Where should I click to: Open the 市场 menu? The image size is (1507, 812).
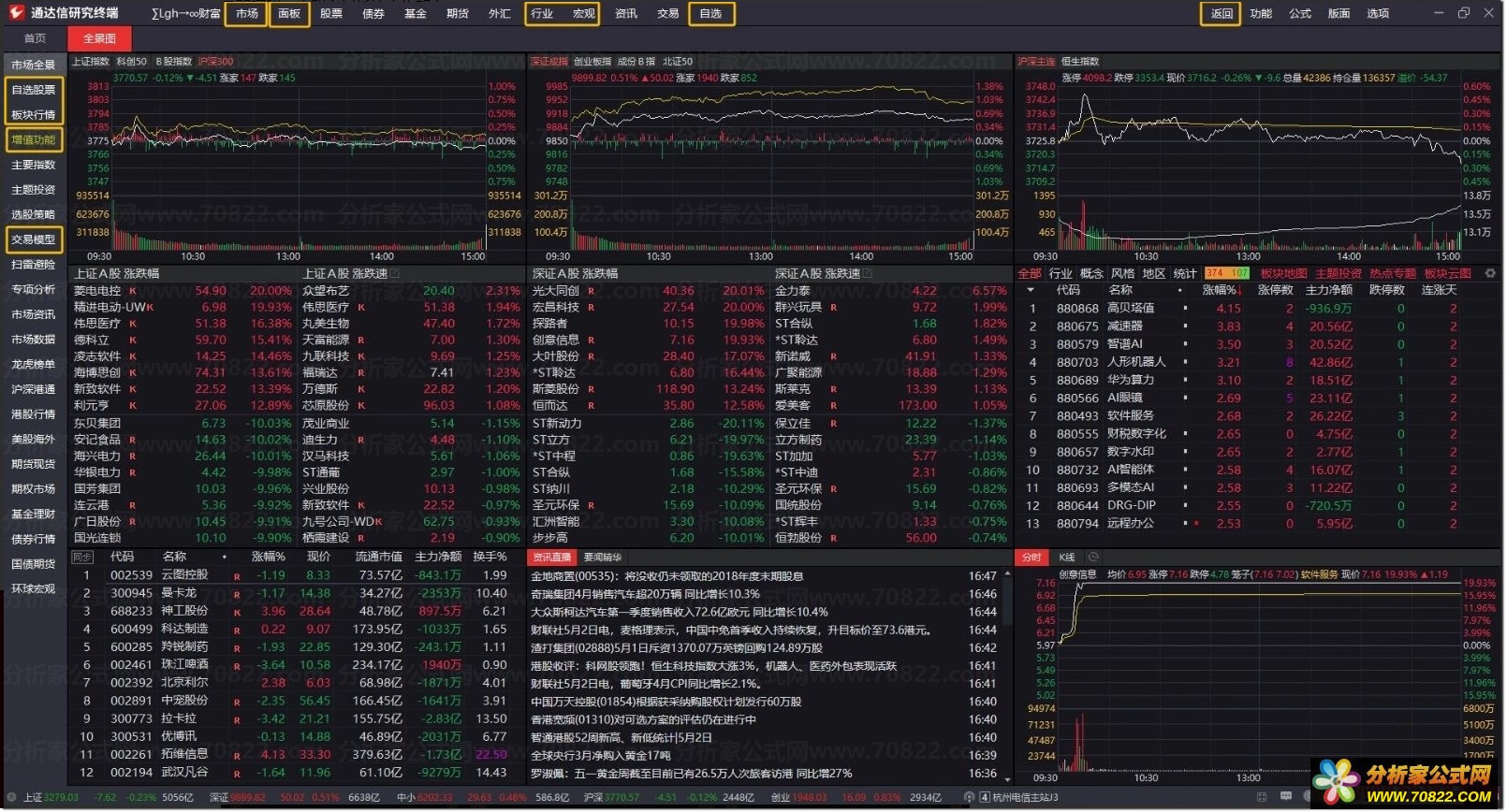247,14
